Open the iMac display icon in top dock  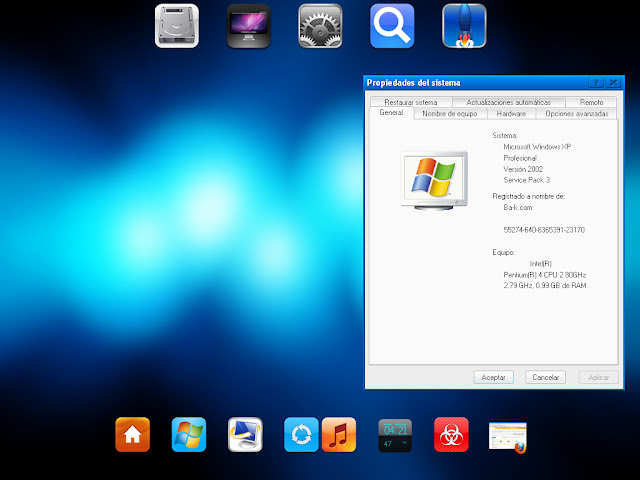click(x=249, y=26)
